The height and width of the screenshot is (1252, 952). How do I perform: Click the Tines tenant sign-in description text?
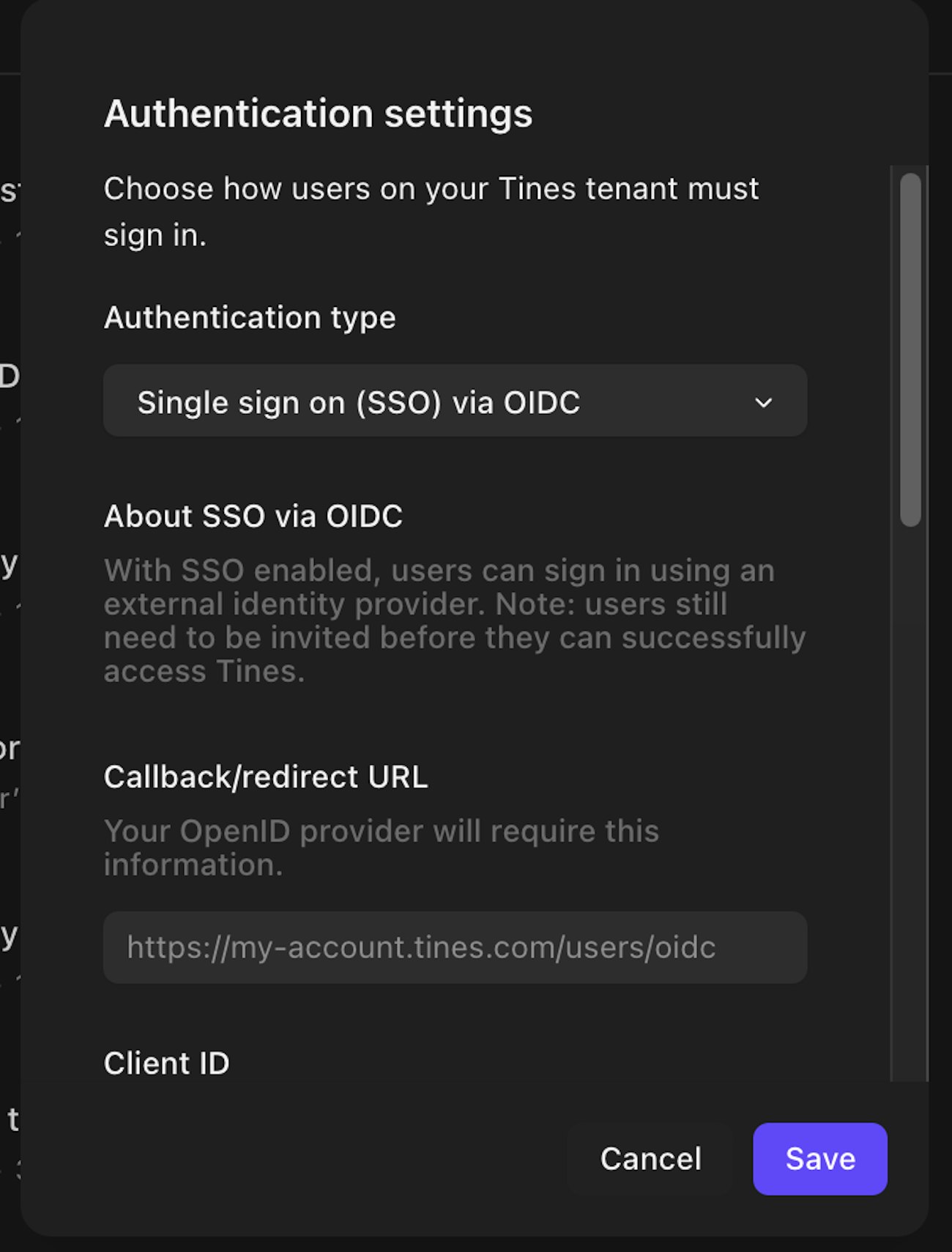pos(431,211)
